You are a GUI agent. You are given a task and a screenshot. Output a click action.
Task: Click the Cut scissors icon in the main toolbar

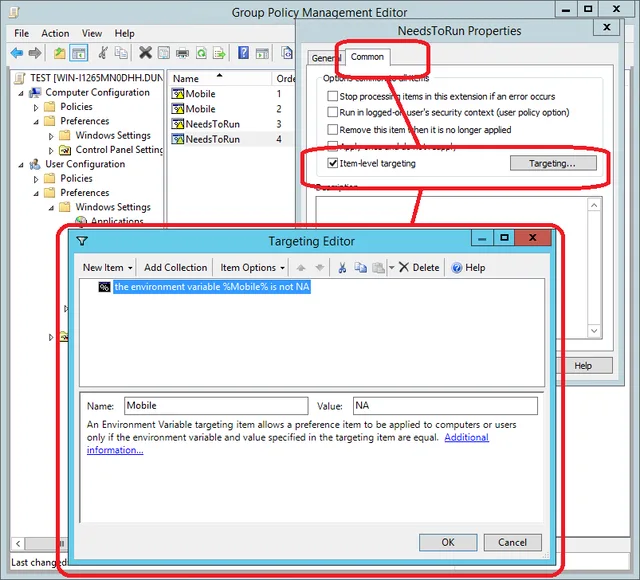point(103,53)
